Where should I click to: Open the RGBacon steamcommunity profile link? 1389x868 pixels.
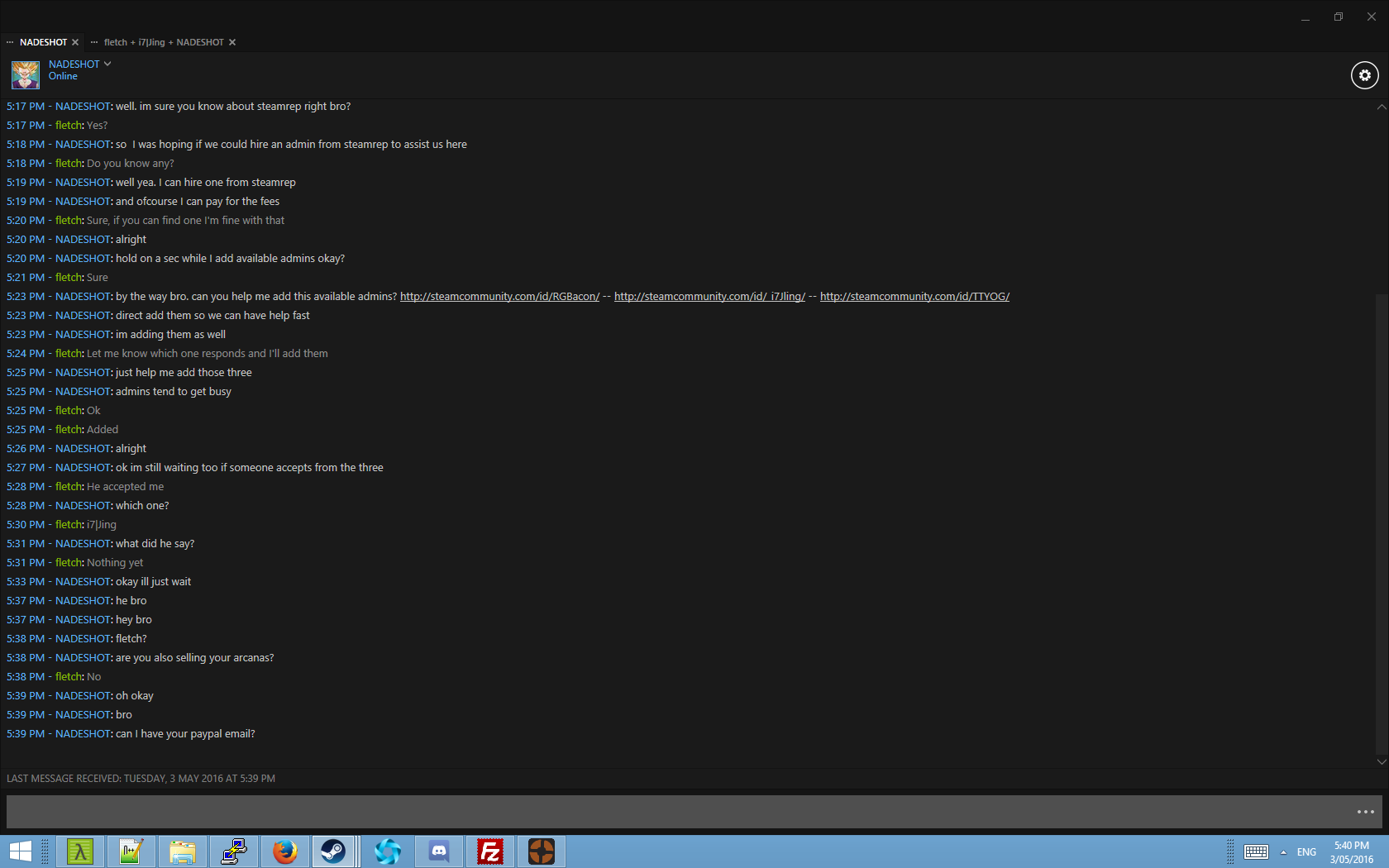499,297
